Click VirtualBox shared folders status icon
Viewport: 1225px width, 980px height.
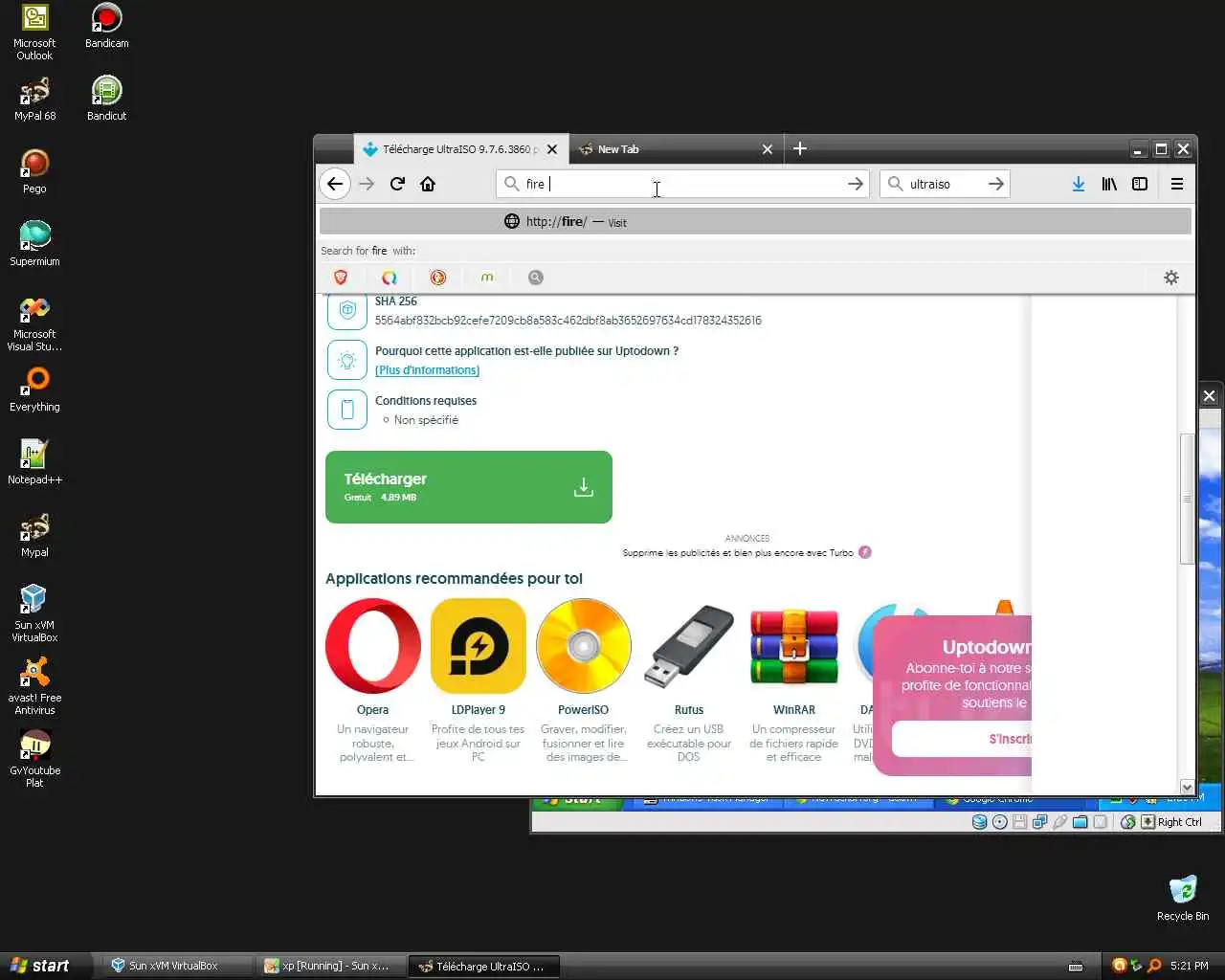1080,822
